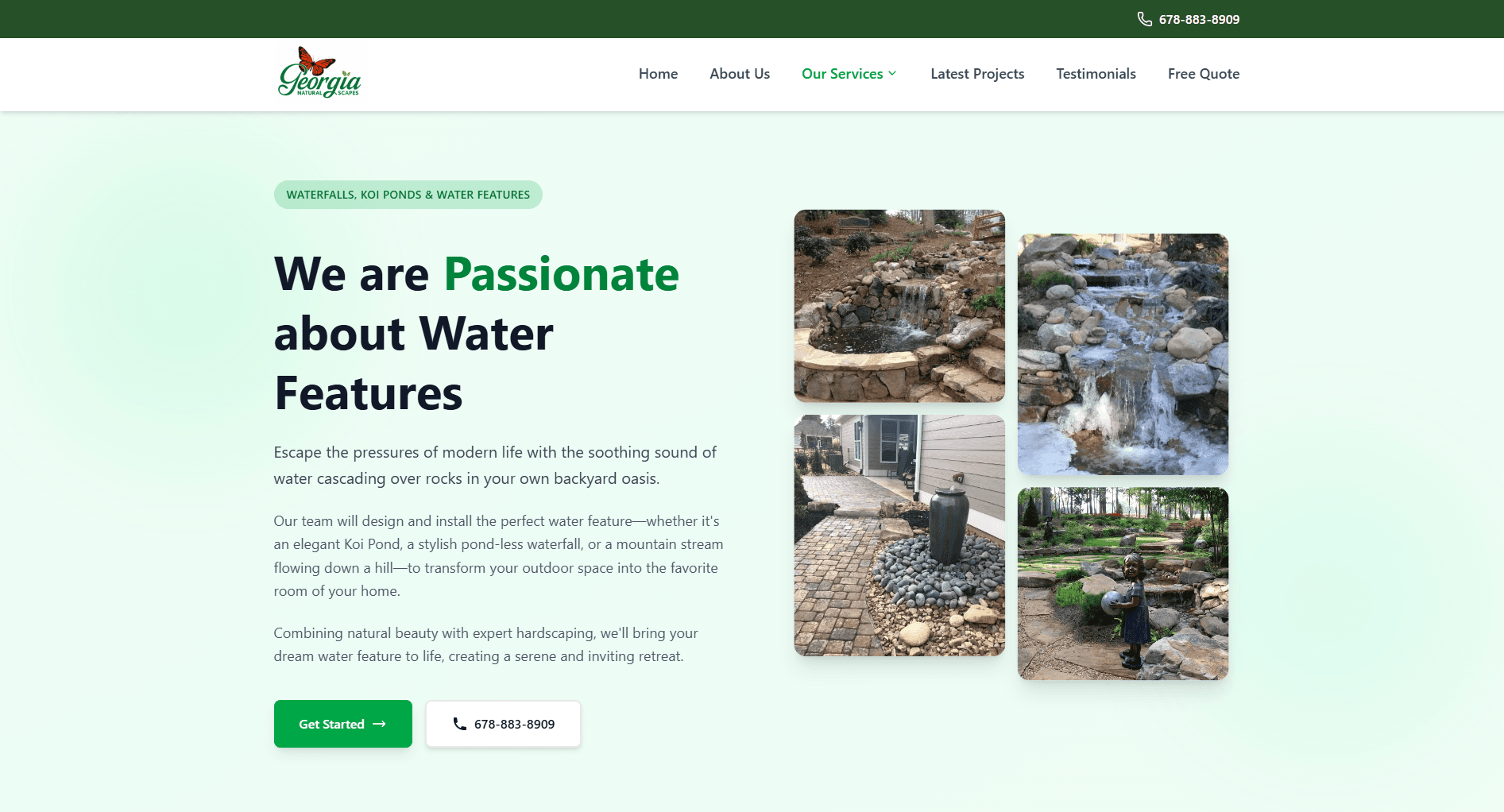Open the Testimonials page
1504x812 pixels.
coord(1096,74)
